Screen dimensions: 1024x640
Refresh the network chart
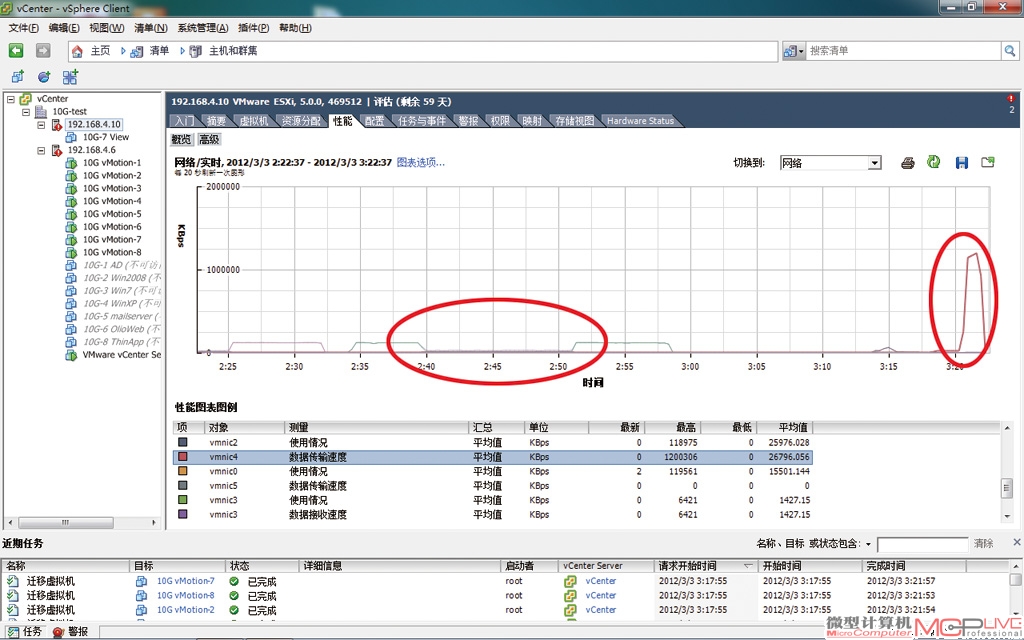[x=934, y=162]
